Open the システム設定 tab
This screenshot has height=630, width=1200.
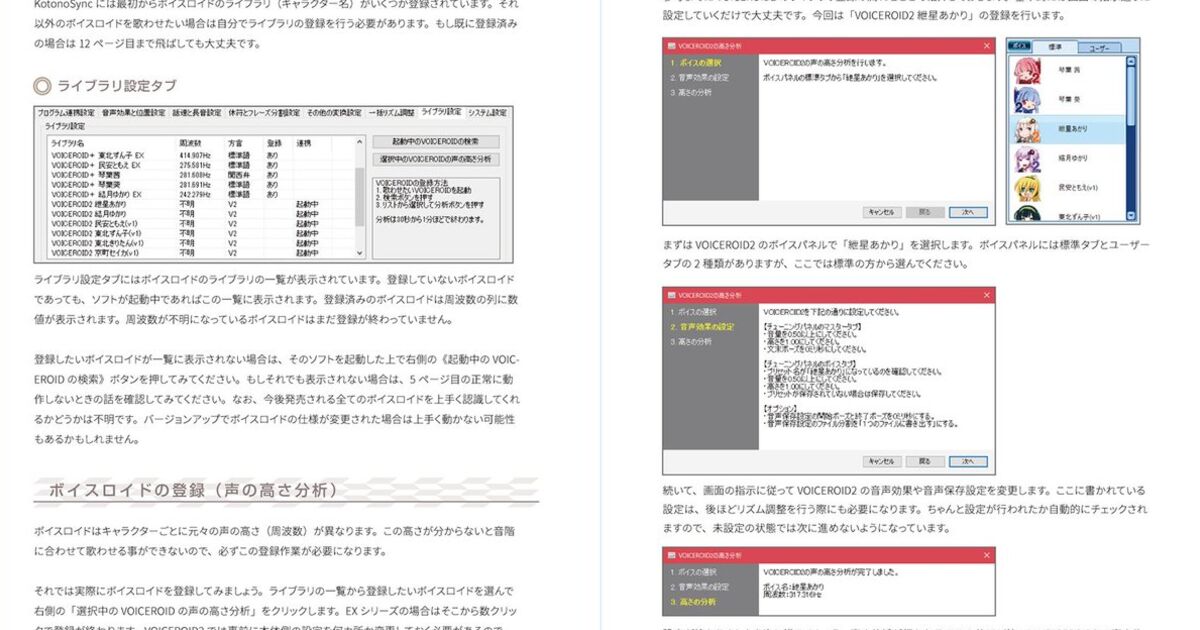click(488, 112)
